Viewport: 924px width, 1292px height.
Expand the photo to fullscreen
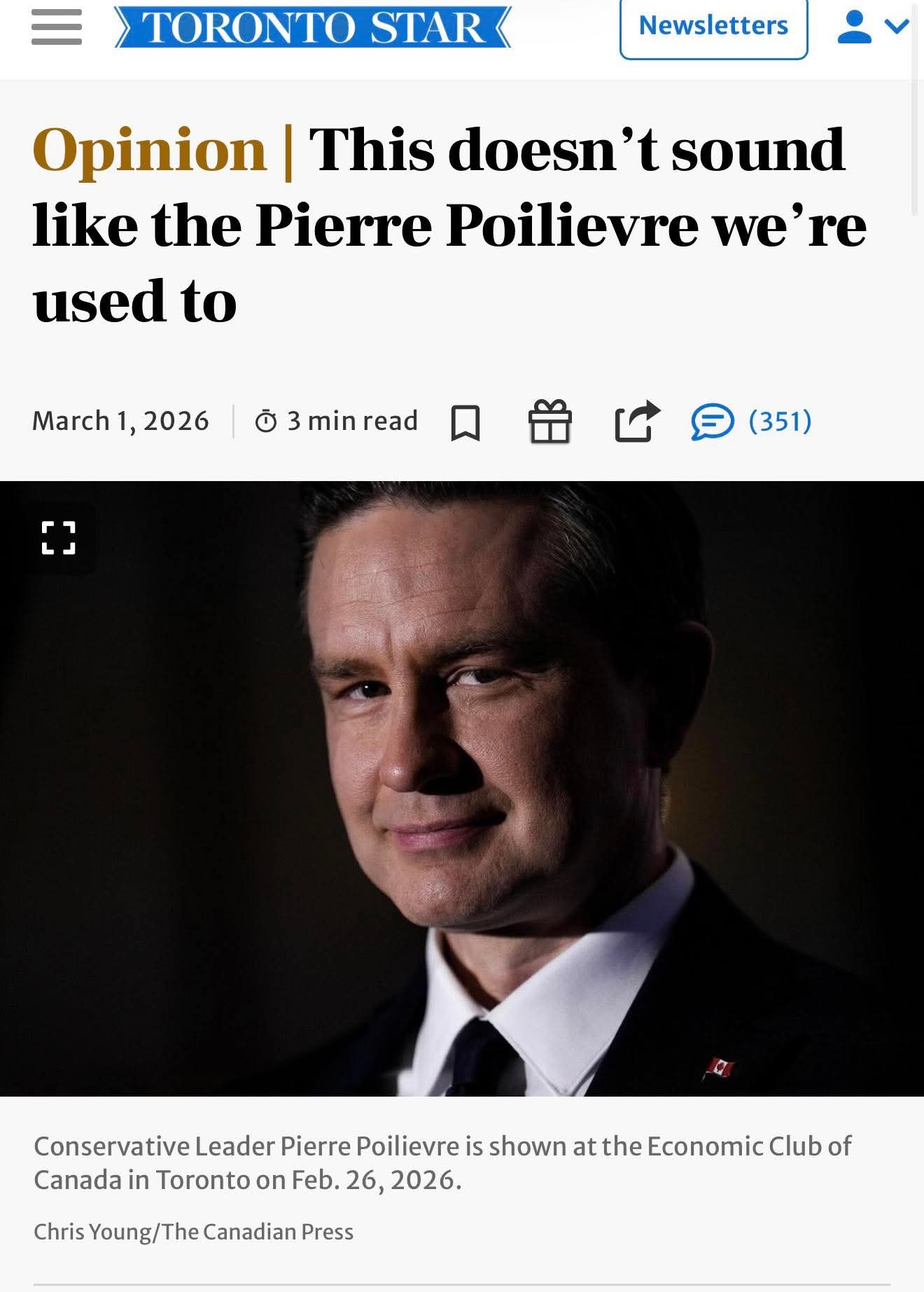click(x=59, y=538)
